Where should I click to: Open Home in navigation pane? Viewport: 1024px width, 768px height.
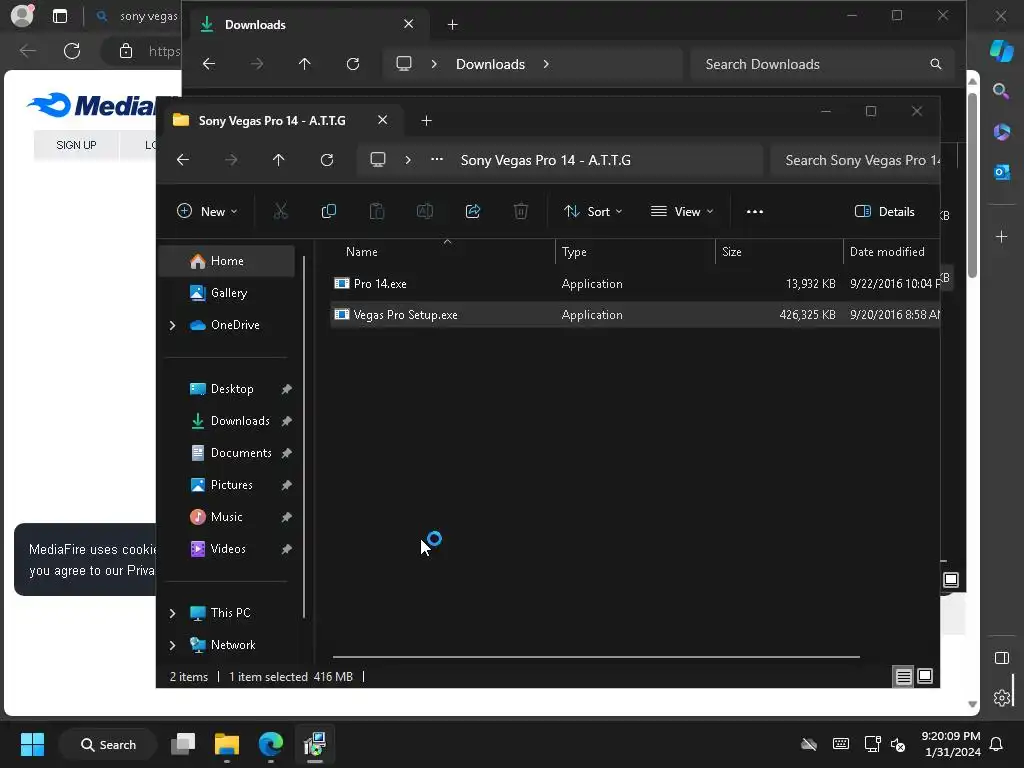227,261
